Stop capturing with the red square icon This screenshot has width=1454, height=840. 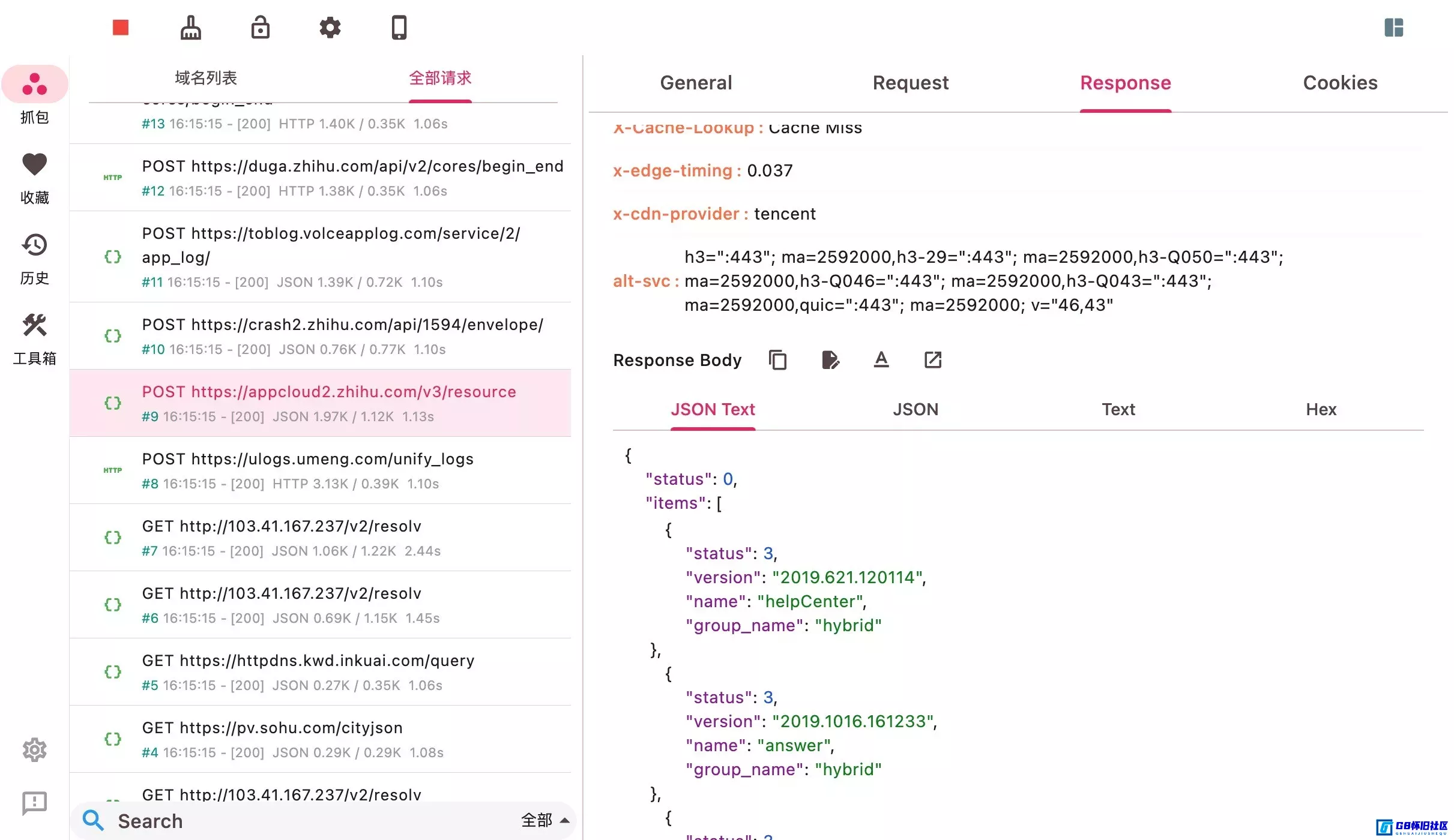[x=120, y=27]
